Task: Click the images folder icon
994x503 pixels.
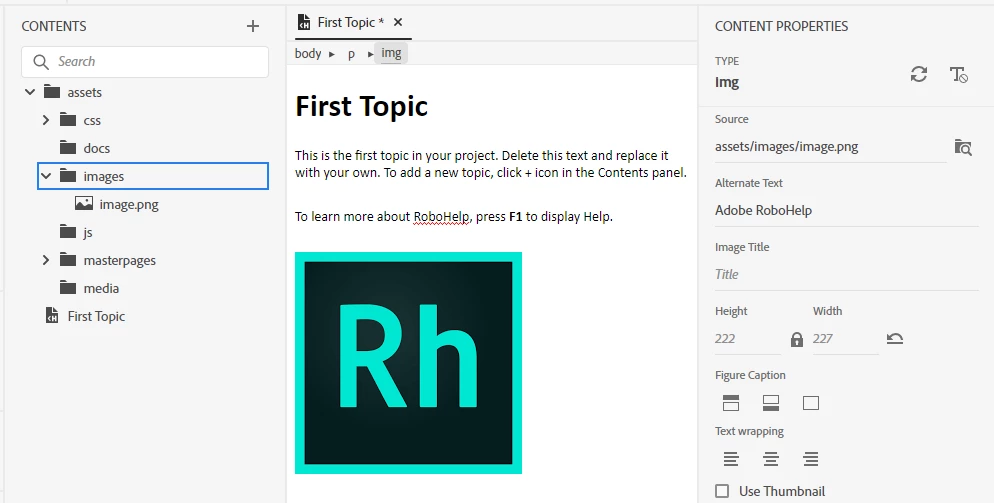Action: click(68, 175)
